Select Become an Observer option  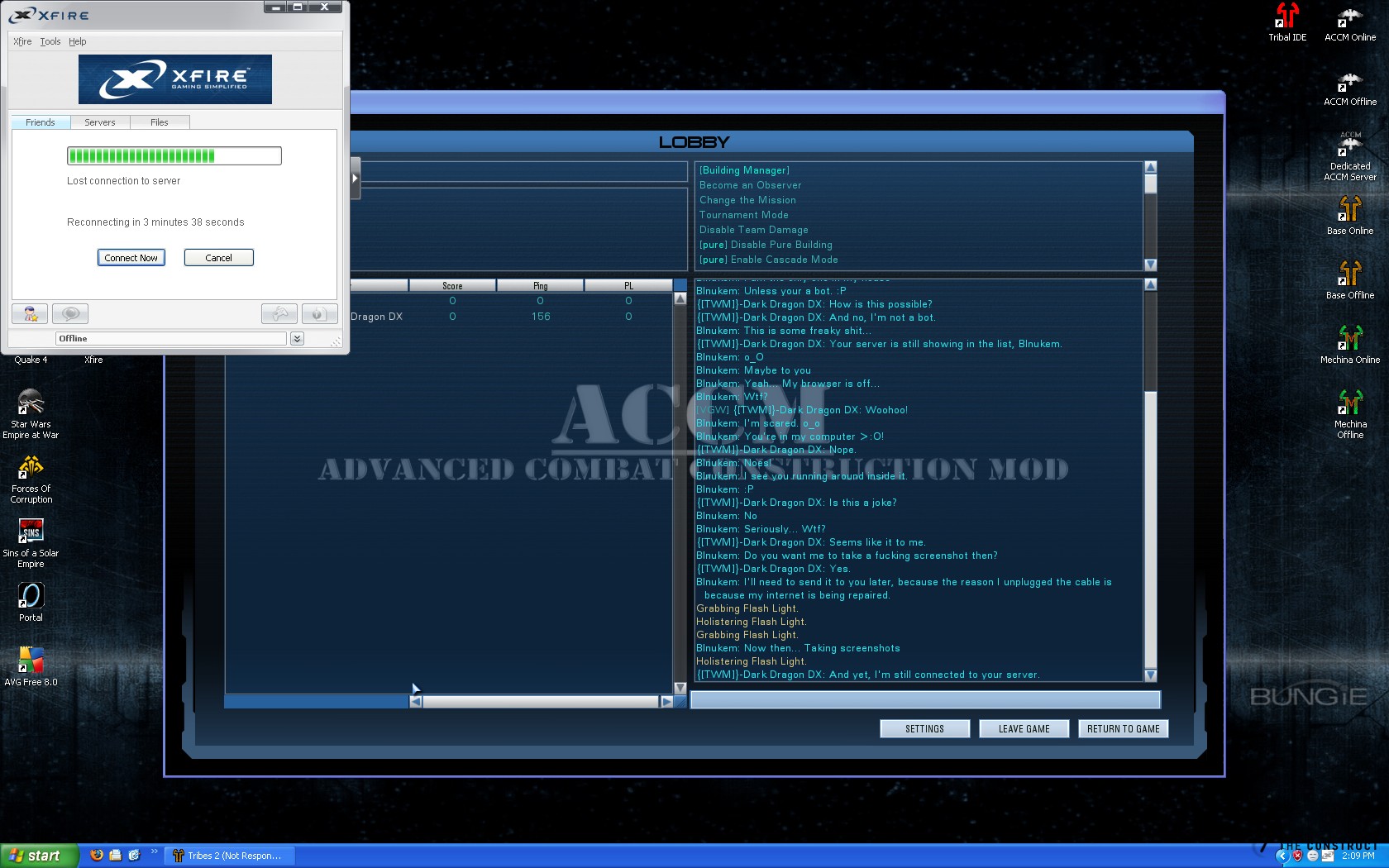pos(750,185)
